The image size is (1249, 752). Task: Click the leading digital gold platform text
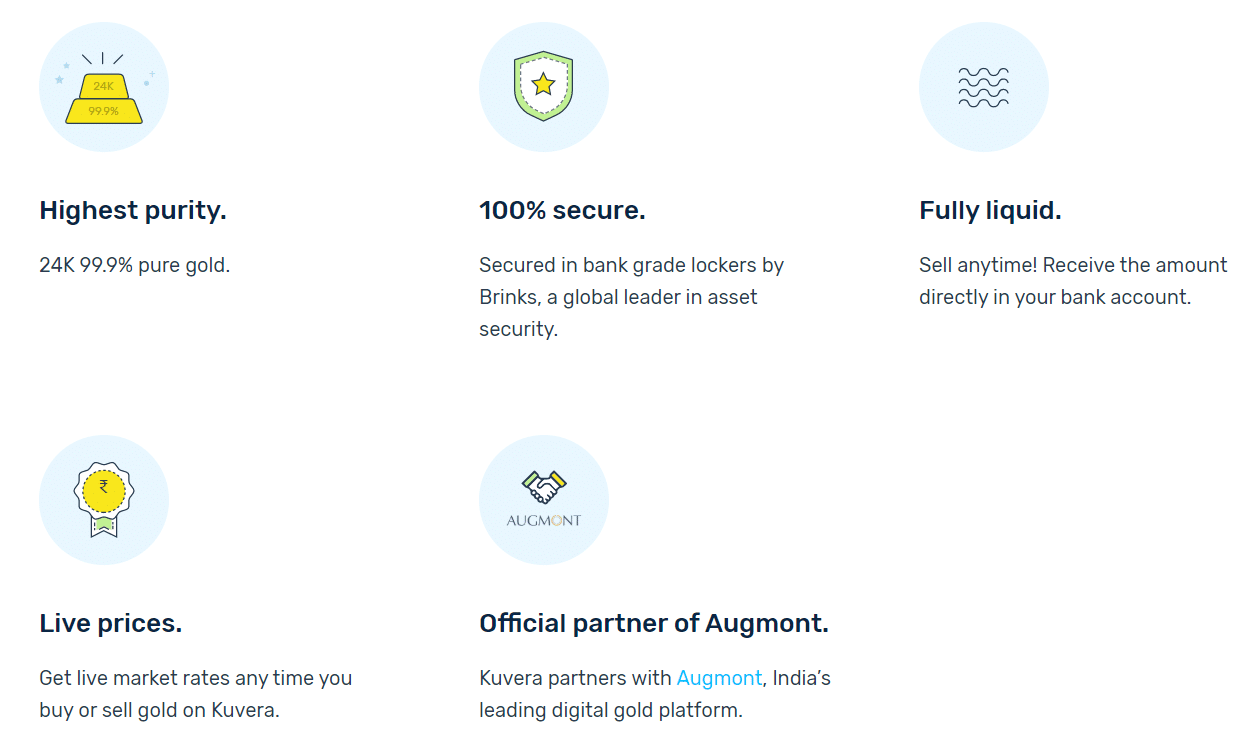click(611, 710)
